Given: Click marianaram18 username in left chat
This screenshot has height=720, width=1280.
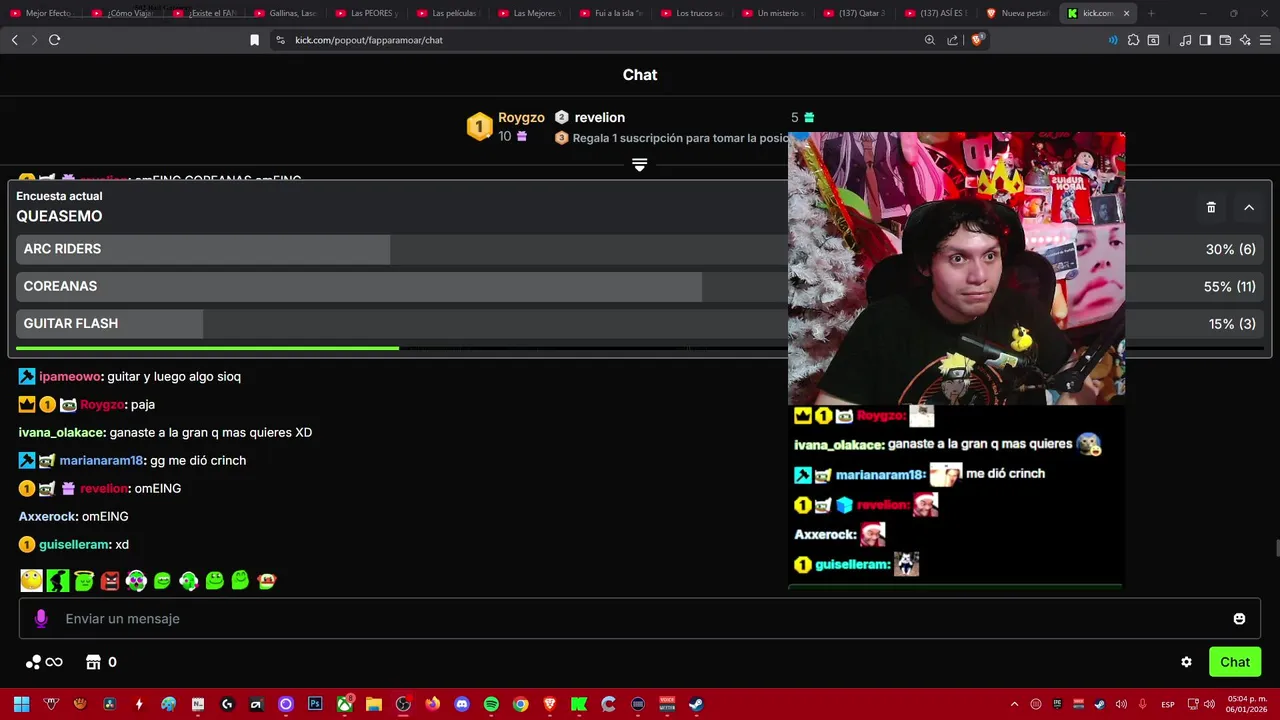Looking at the screenshot, I should click(x=101, y=460).
